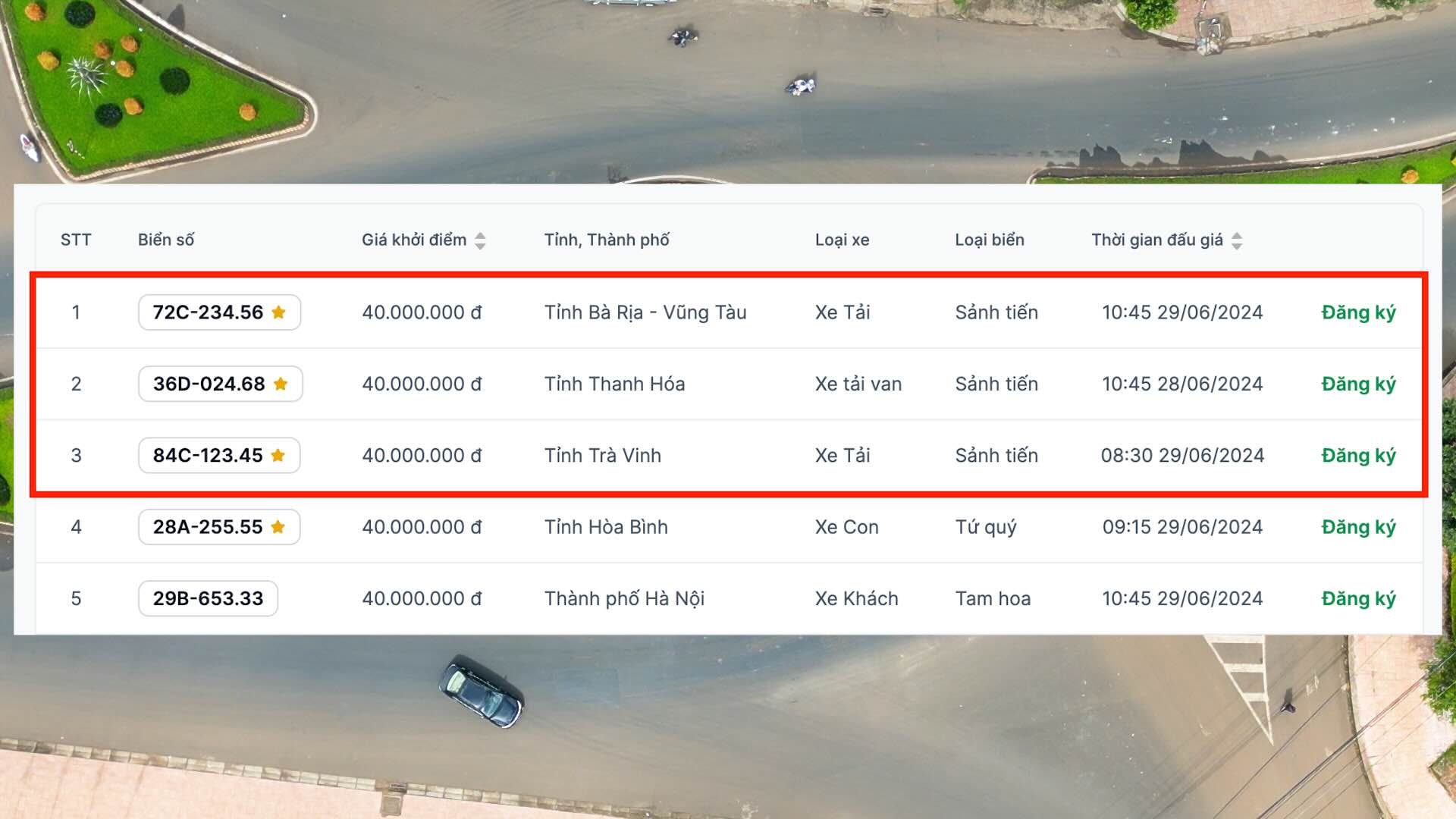The image size is (1456, 819).
Task: Open plate badge 36D-024.68
Action: 209,384
